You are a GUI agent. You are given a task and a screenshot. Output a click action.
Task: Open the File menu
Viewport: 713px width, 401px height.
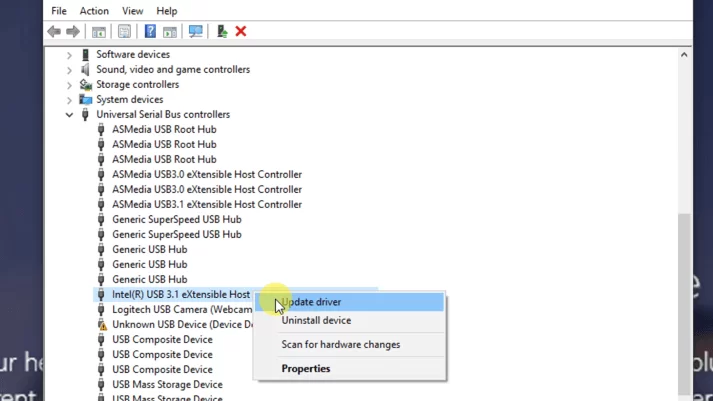[x=59, y=11]
